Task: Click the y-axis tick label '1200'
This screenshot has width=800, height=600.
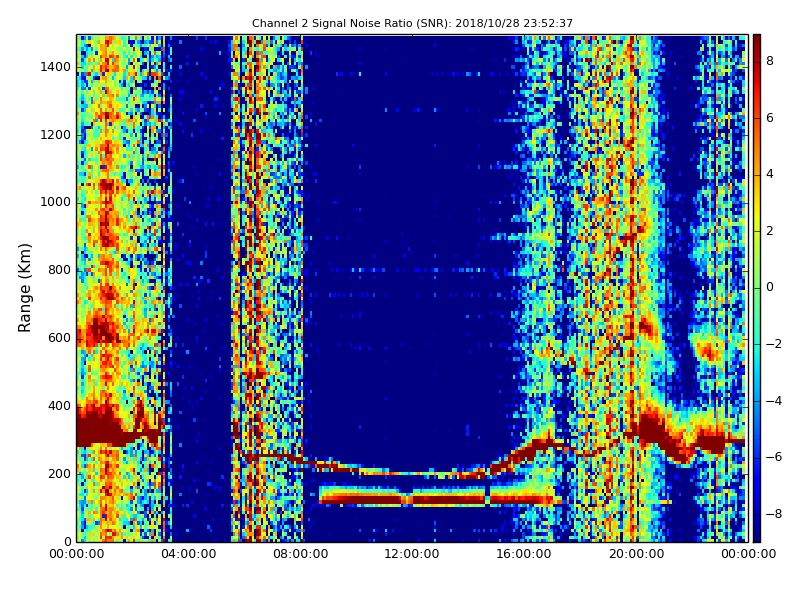Action: pos(56,135)
